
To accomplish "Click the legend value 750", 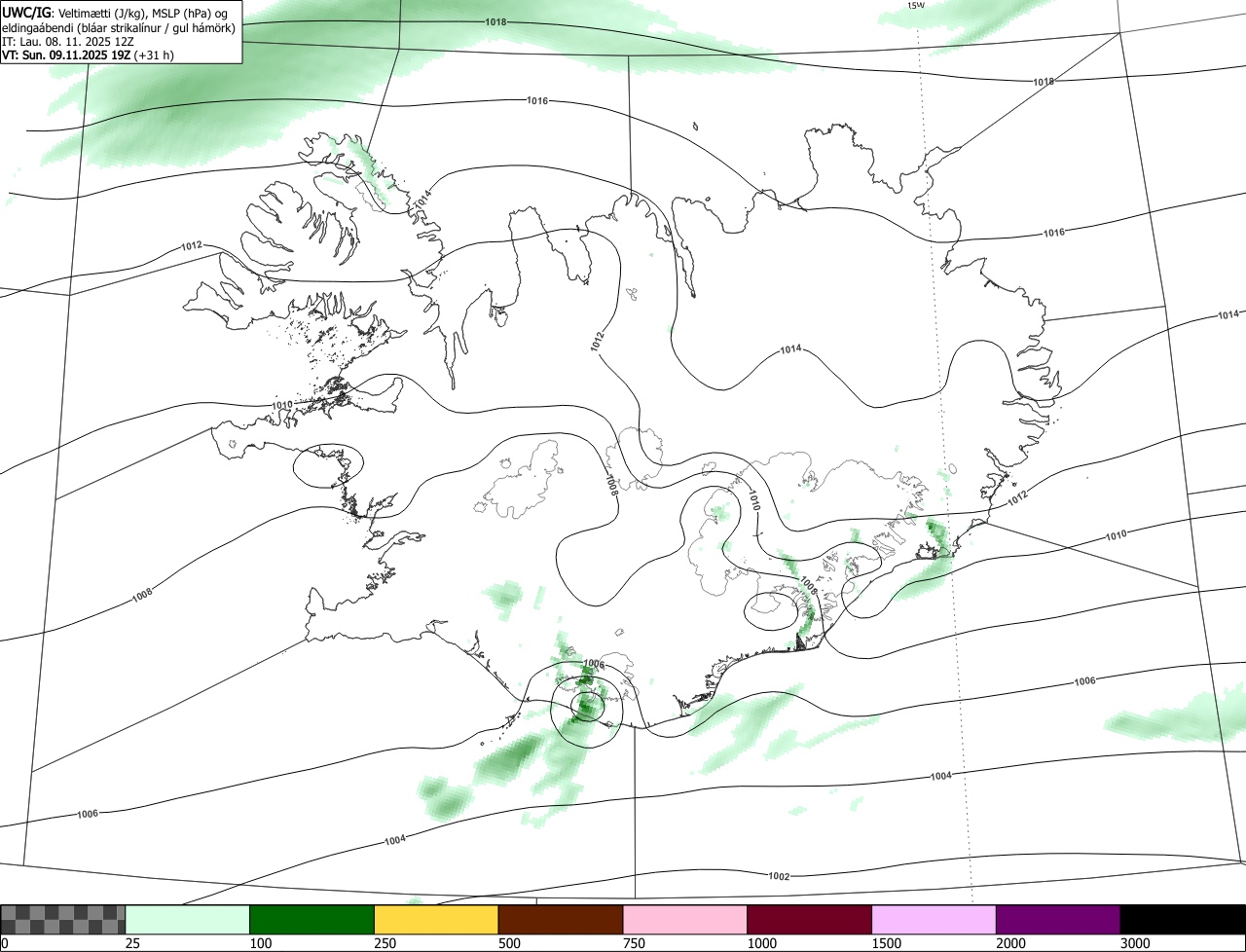I will [x=634, y=943].
